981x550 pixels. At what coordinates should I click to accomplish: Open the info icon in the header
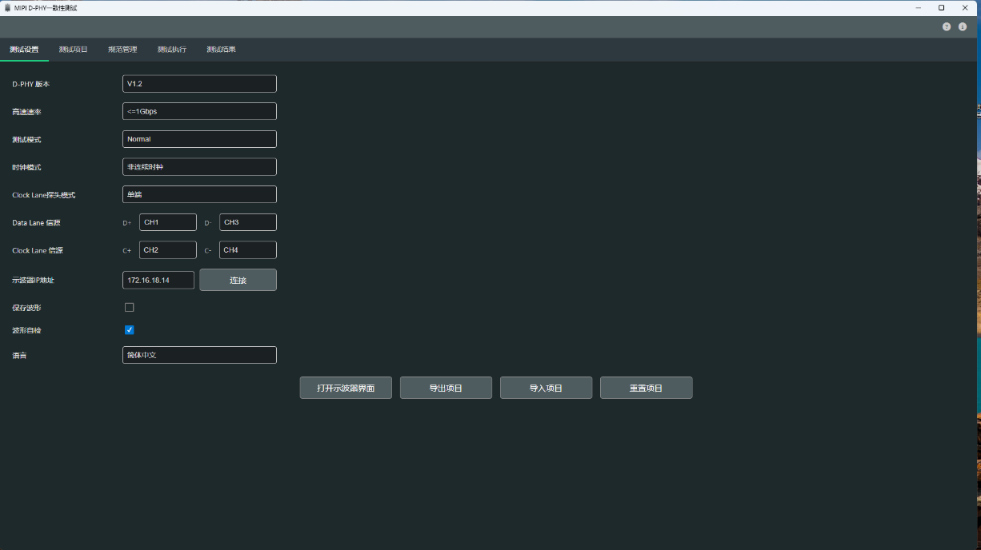(x=962, y=27)
